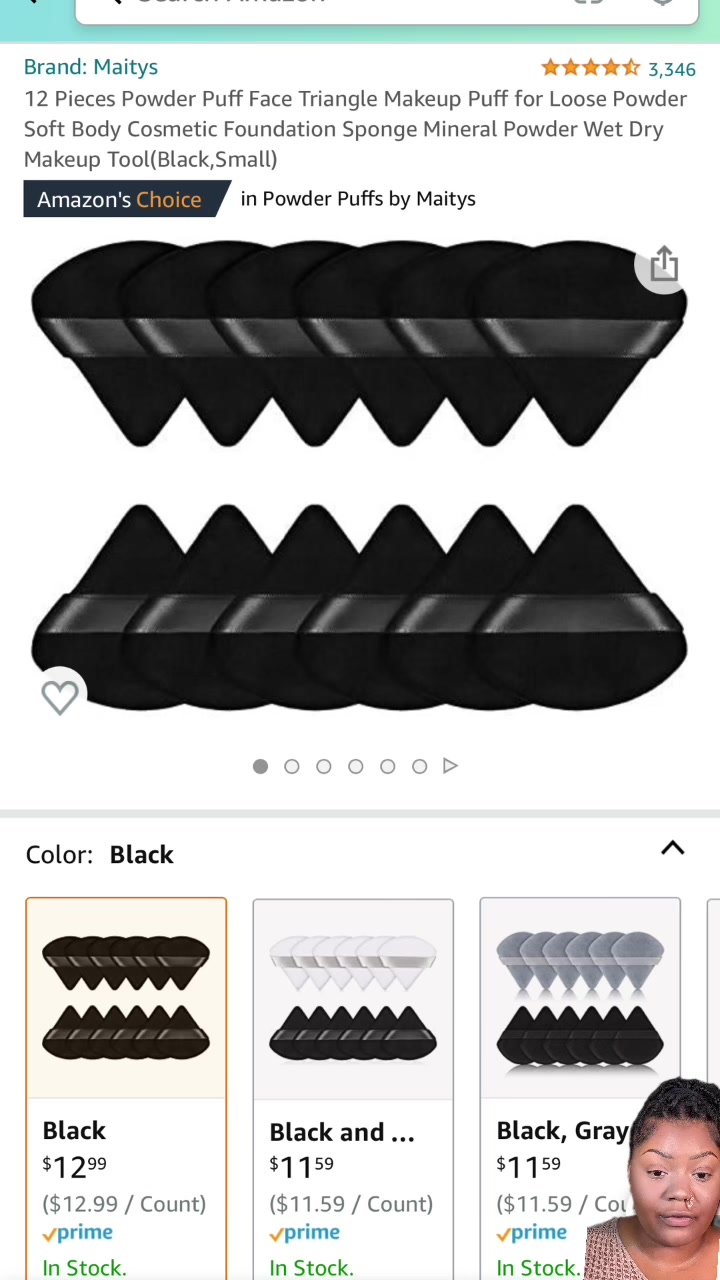Collapse the Color section chevron
Viewport: 720px width, 1280px height.
click(673, 849)
